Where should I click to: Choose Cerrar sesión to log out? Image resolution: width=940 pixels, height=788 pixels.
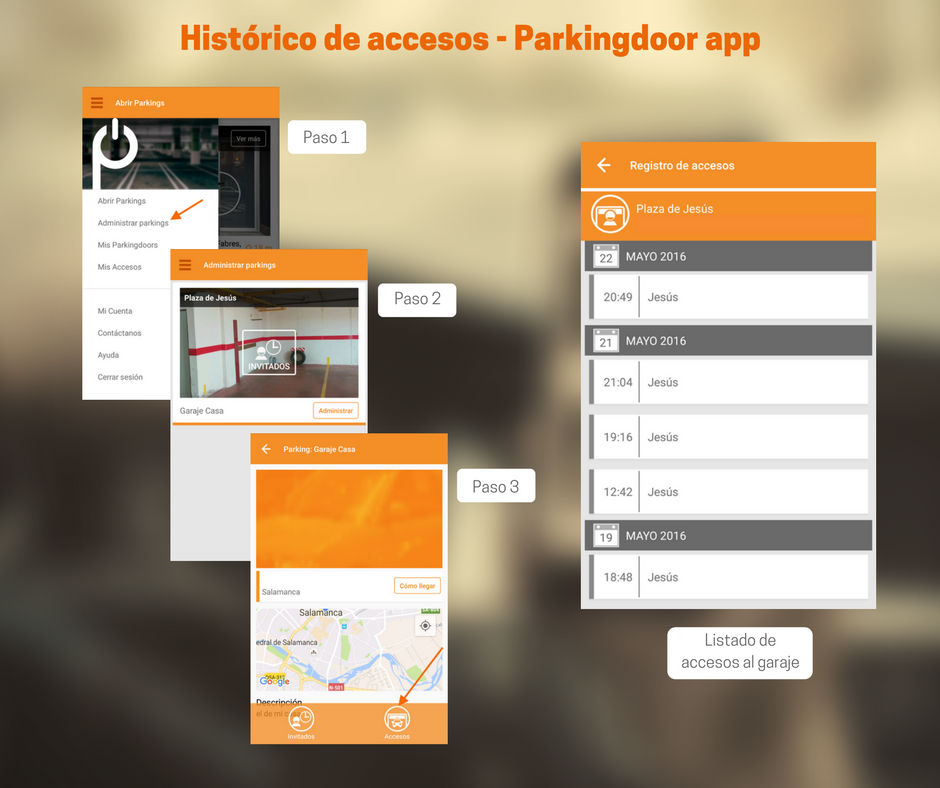pos(120,377)
